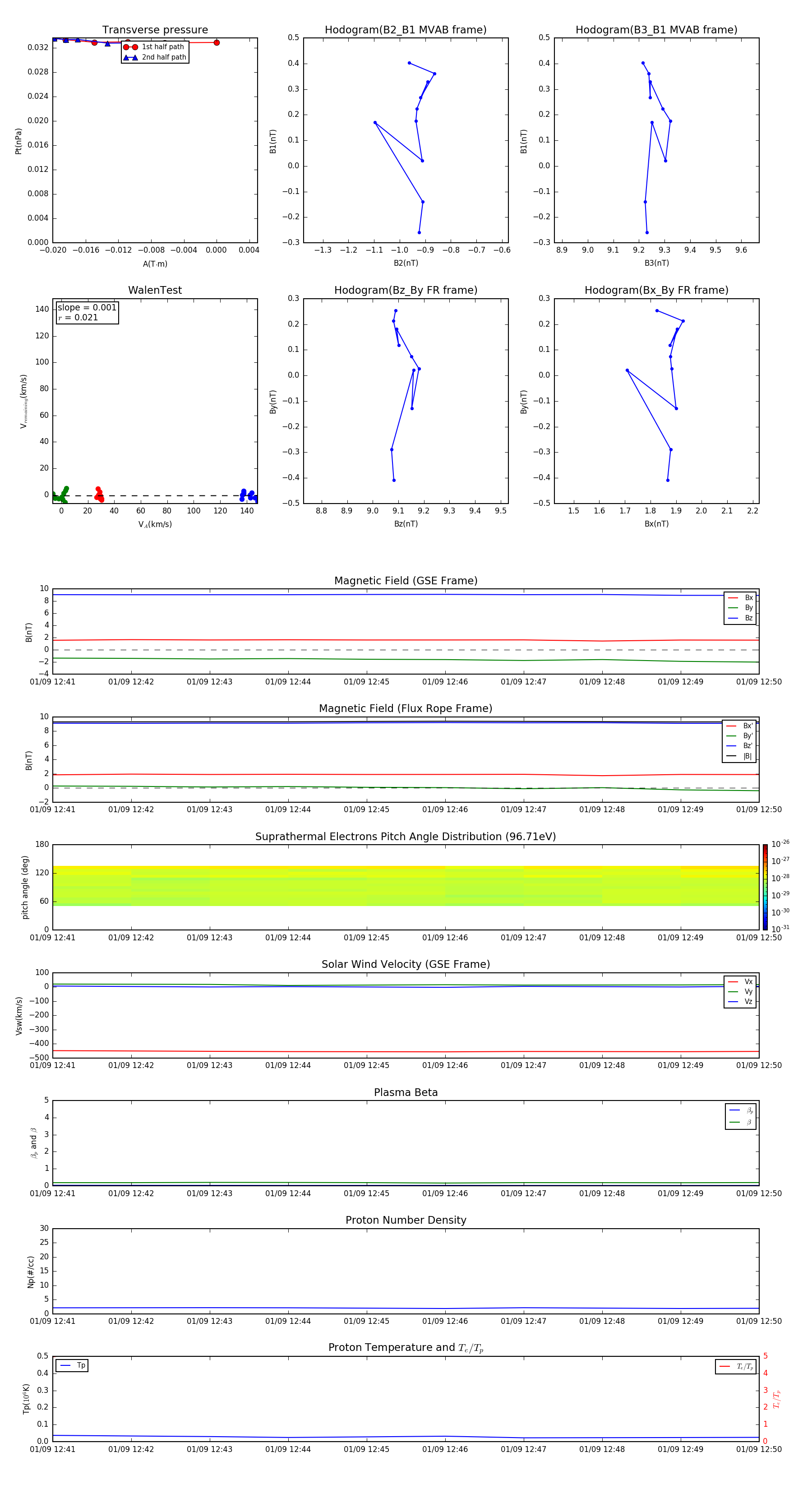Image resolution: width=812 pixels, height=1489 pixels.
Task: Click the "Hodogram(Bx_By FR frame)" title
Action: pyautogui.click(x=656, y=290)
